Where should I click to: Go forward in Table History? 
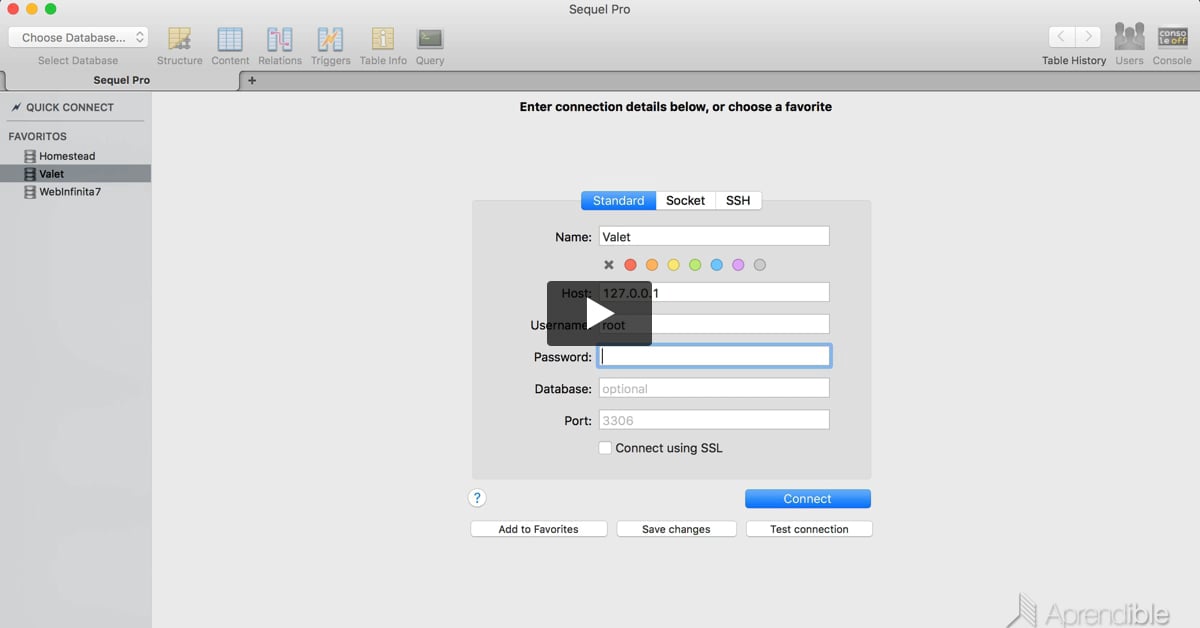[x=1088, y=37]
